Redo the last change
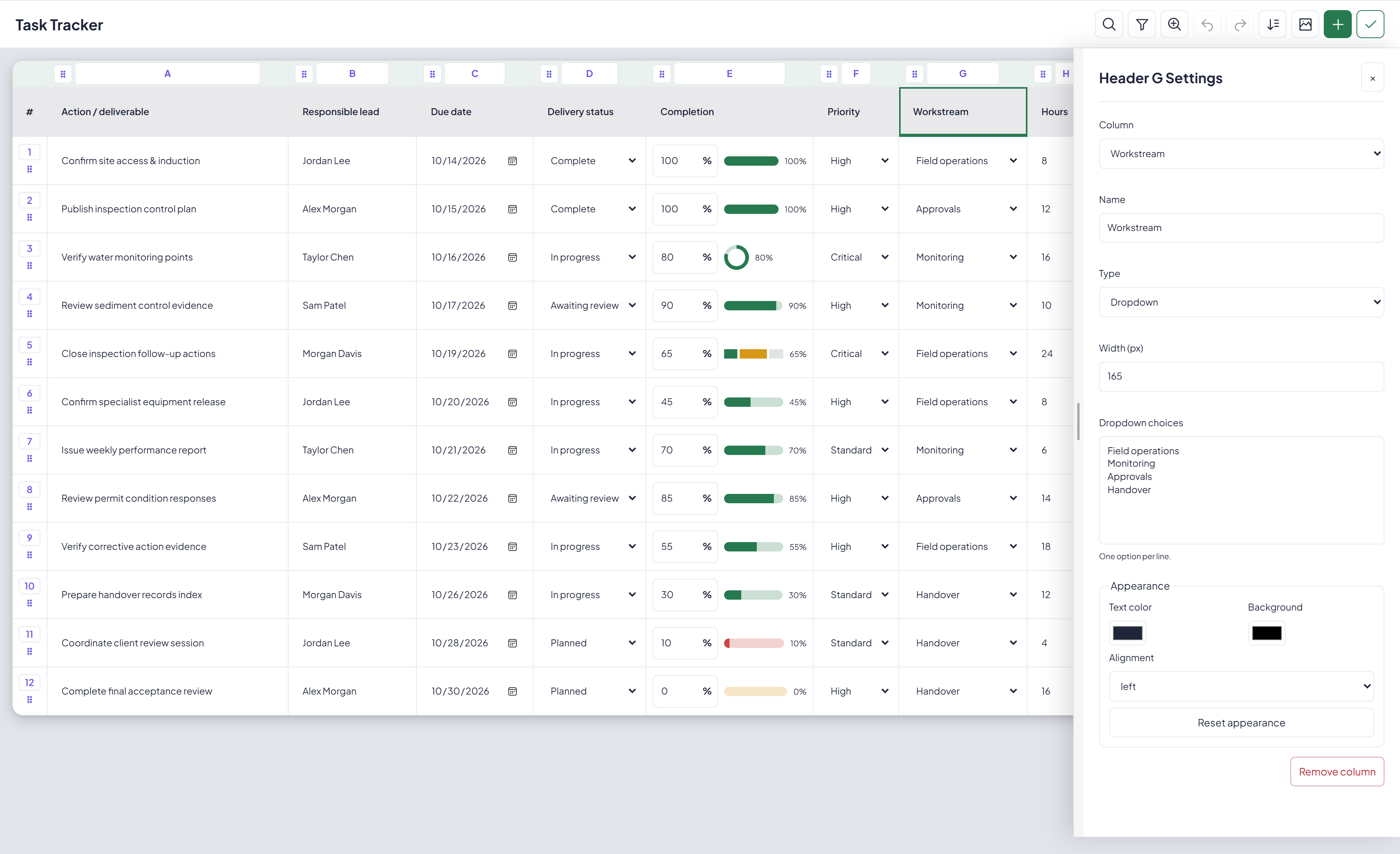Image resolution: width=1400 pixels, height=854 pixels. coord(1240,24)
